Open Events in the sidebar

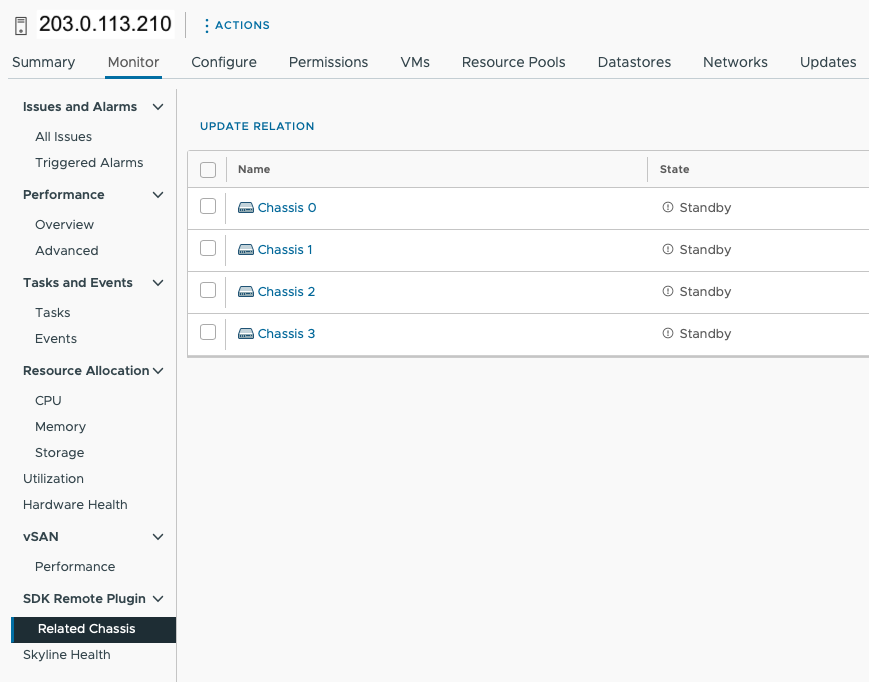[x=56, y=339]
